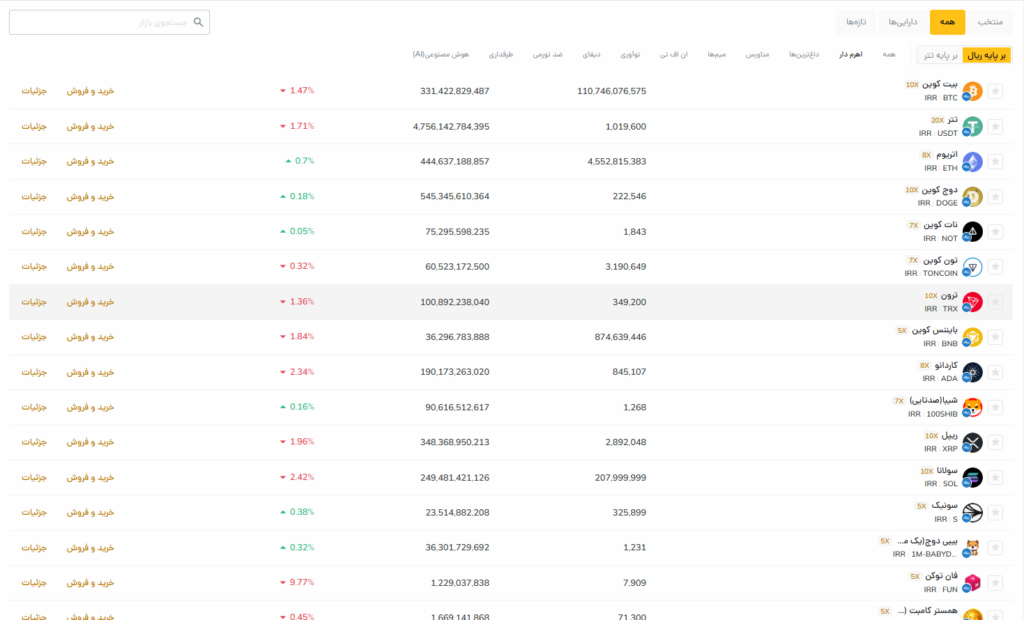Click the Solana SOL coin icon

[972, 478]
